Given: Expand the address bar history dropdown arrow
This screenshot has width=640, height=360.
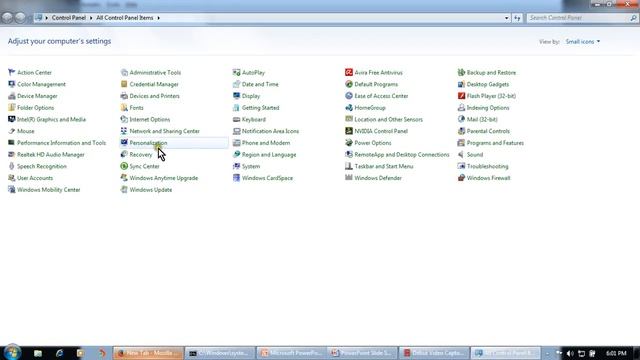Looking at the screenshot, I should coord(507,18).
